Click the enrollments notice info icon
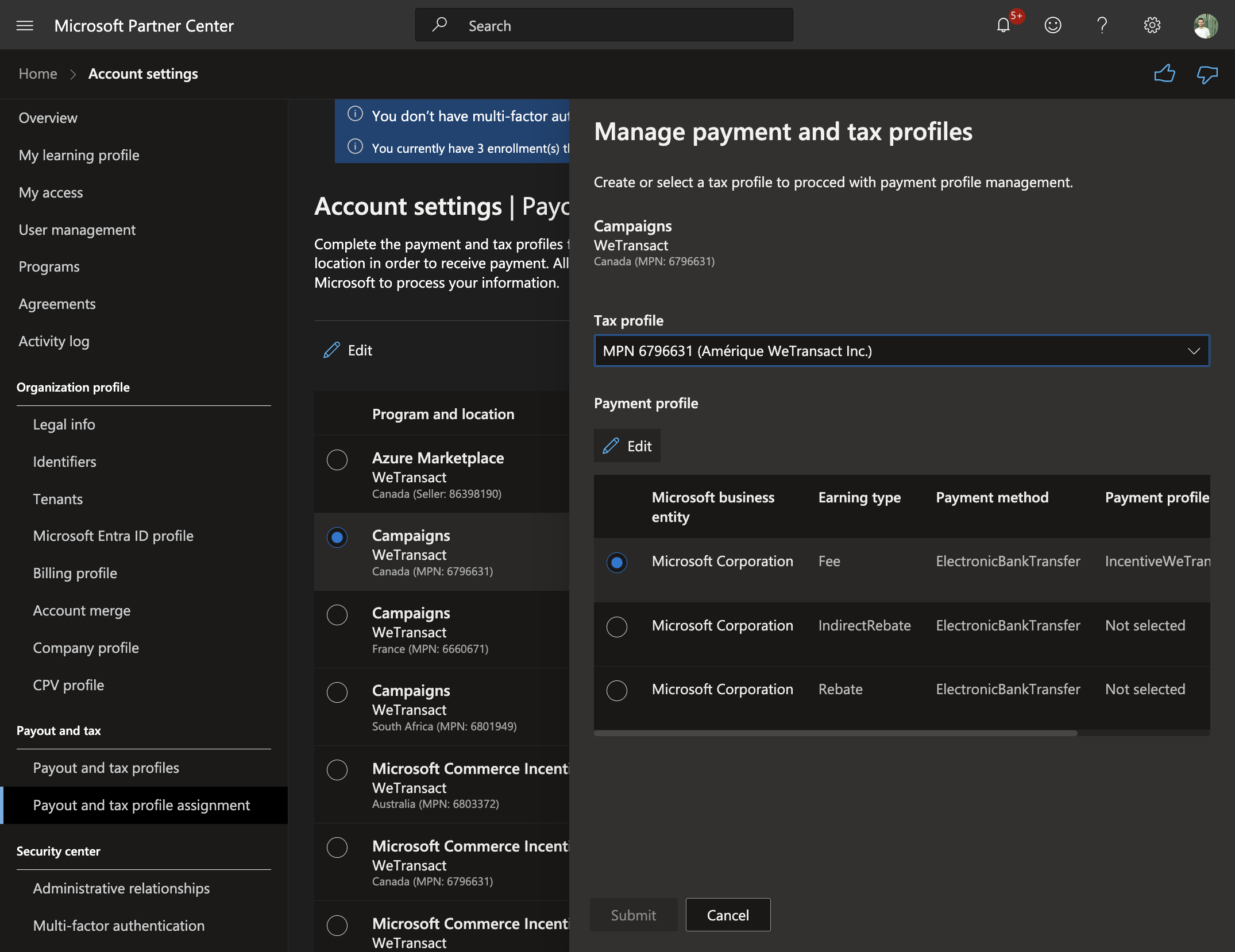Screen dimensions: 1235x952 [x=356, y=146]
